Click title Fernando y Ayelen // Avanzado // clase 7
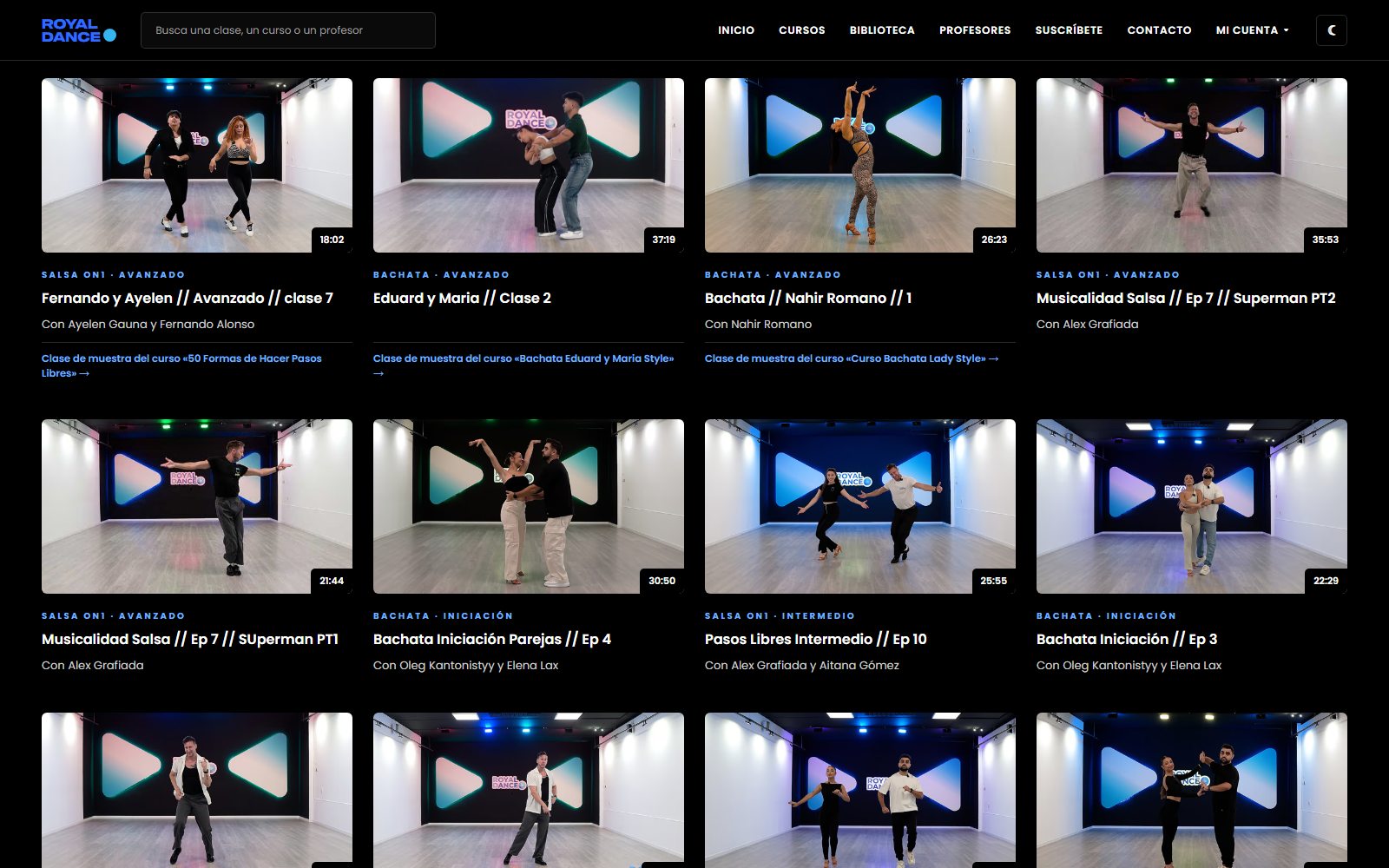1389x868 pixels. click(x=188, y=298)
